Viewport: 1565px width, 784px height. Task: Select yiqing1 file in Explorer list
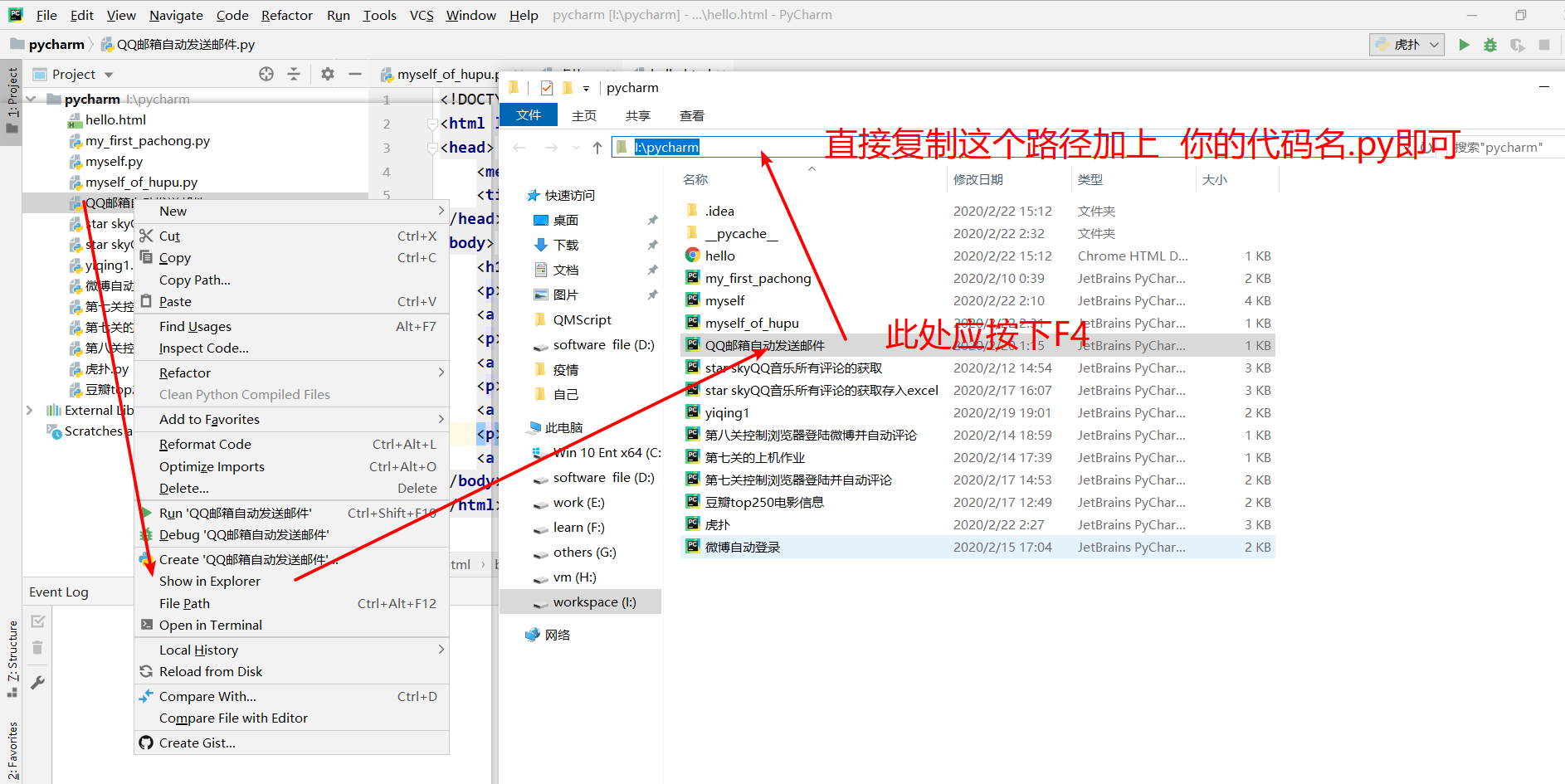click(x=978, y=412)
